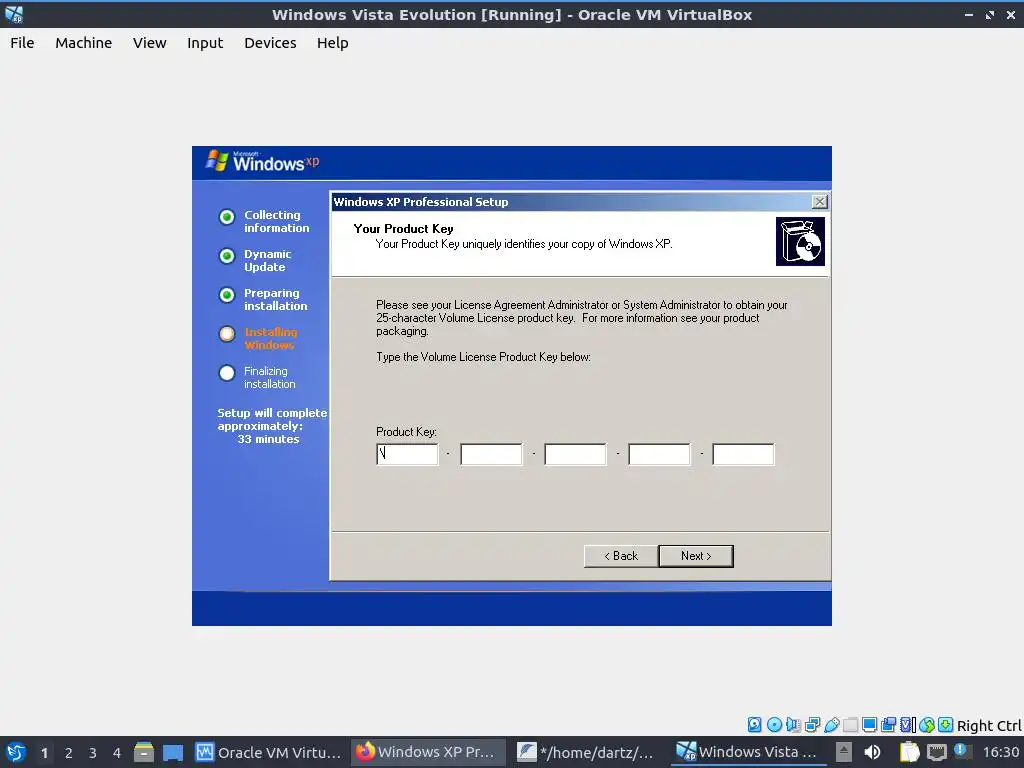This screenshot has height=768, width=1024.
Task: Click the VirtualBox icon in the title bar
Action: pyautogui.click(x=14, y=14)
